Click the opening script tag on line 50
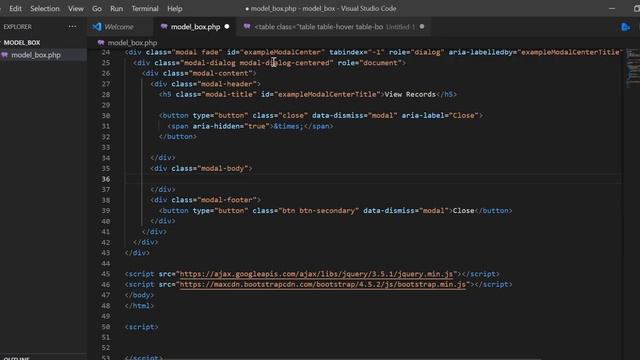 (x=142, y=327)
